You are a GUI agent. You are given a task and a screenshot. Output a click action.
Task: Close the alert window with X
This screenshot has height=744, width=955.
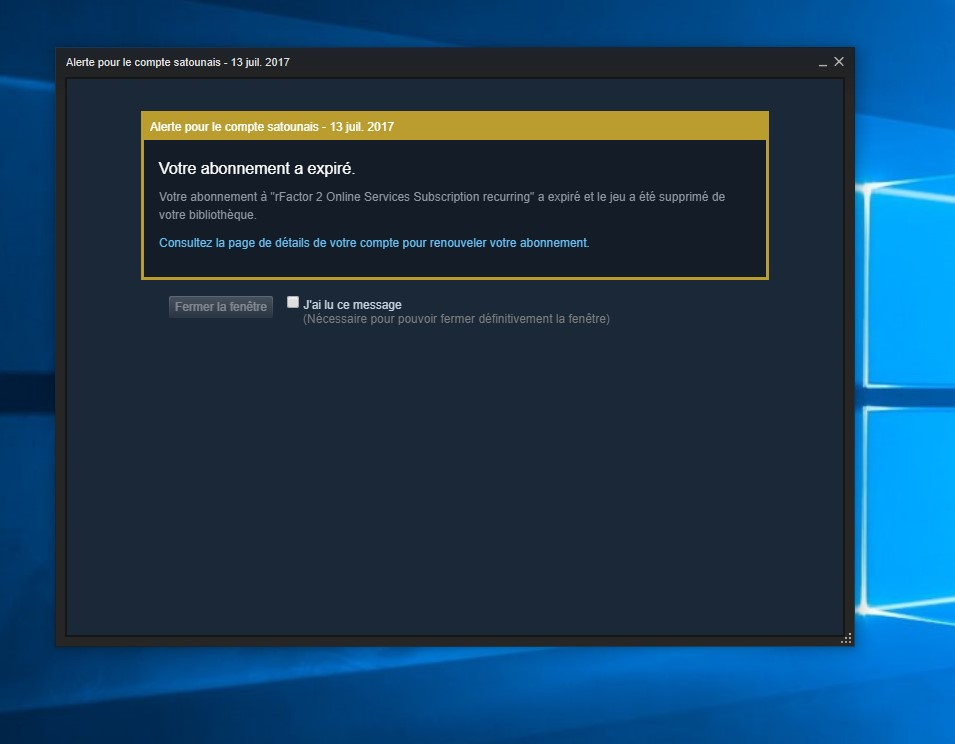(839, 61)
